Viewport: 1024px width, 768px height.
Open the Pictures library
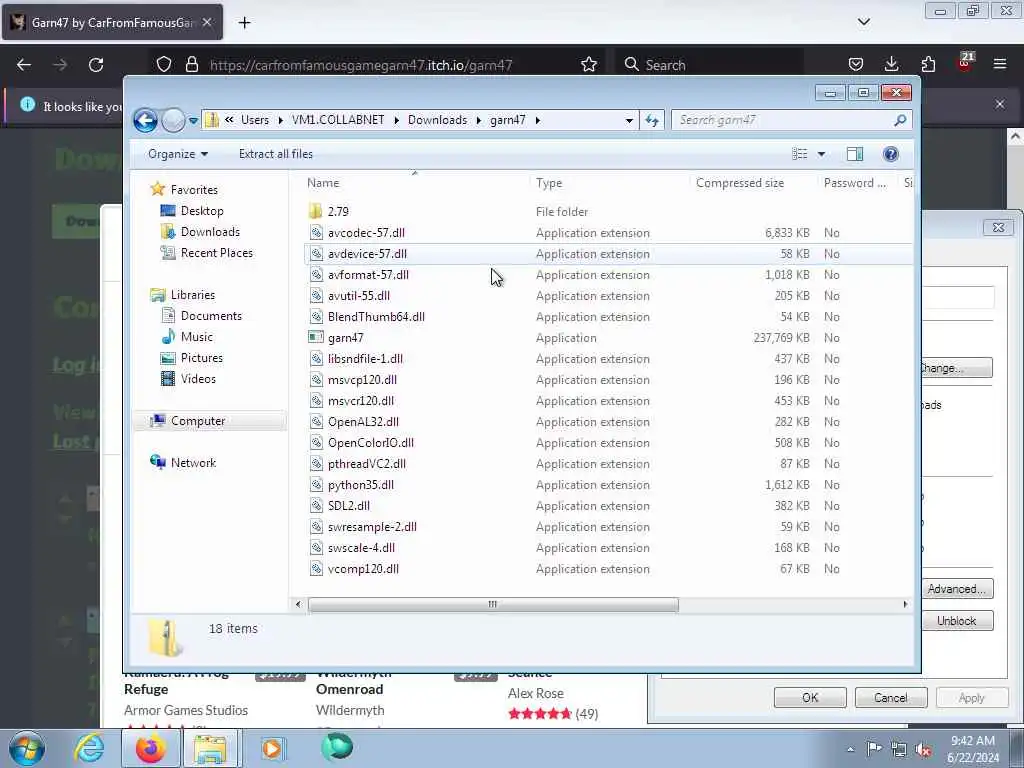(202, 358)
